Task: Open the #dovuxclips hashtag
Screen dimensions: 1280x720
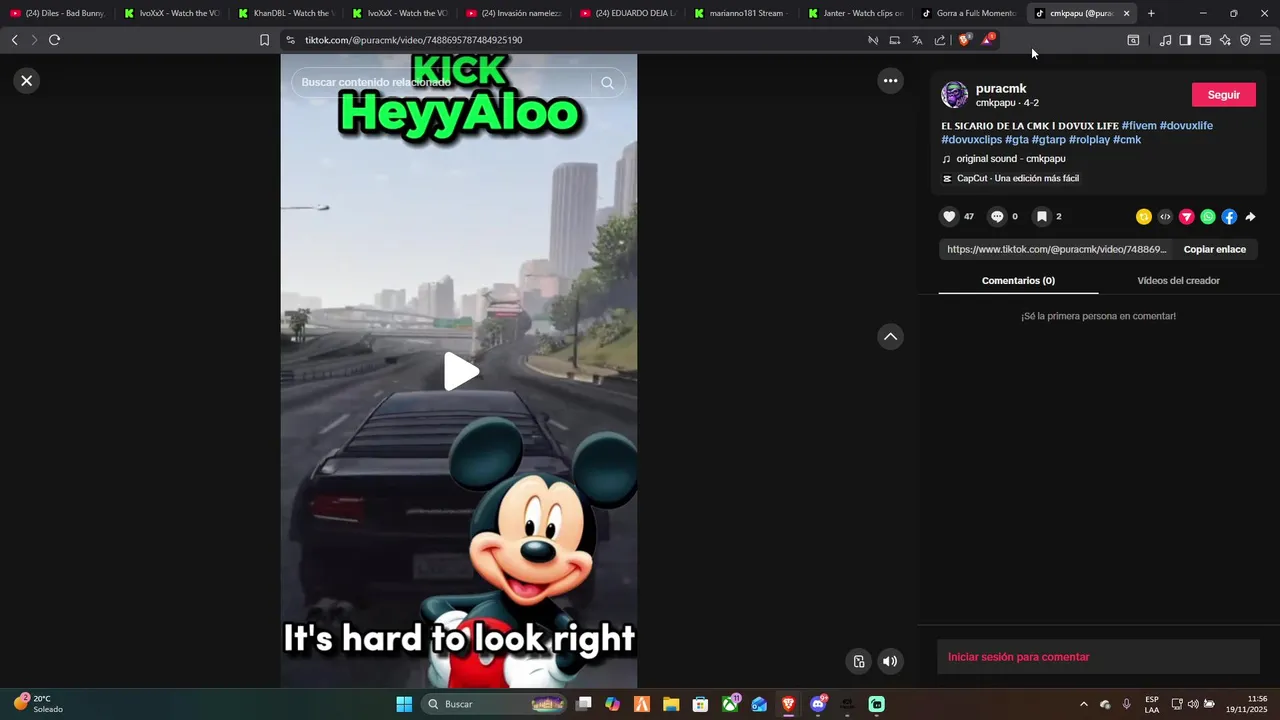Action: coord(971,140)
